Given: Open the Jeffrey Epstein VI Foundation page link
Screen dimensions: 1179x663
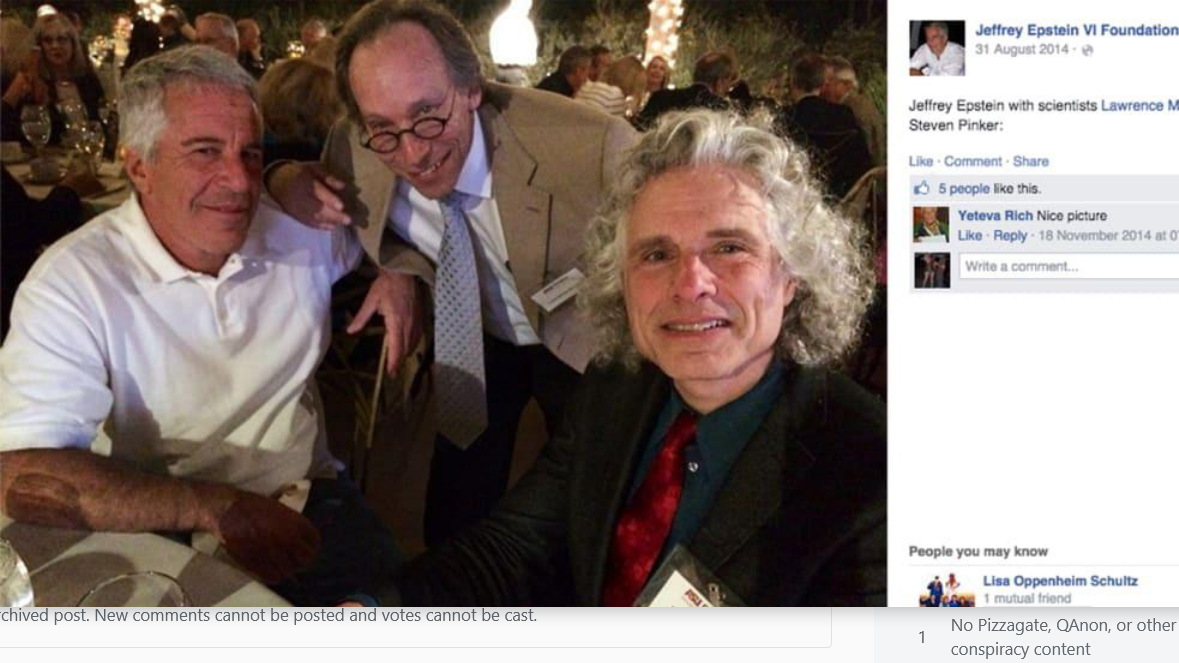Looking at the screenshot, I should pos(1077,30).
